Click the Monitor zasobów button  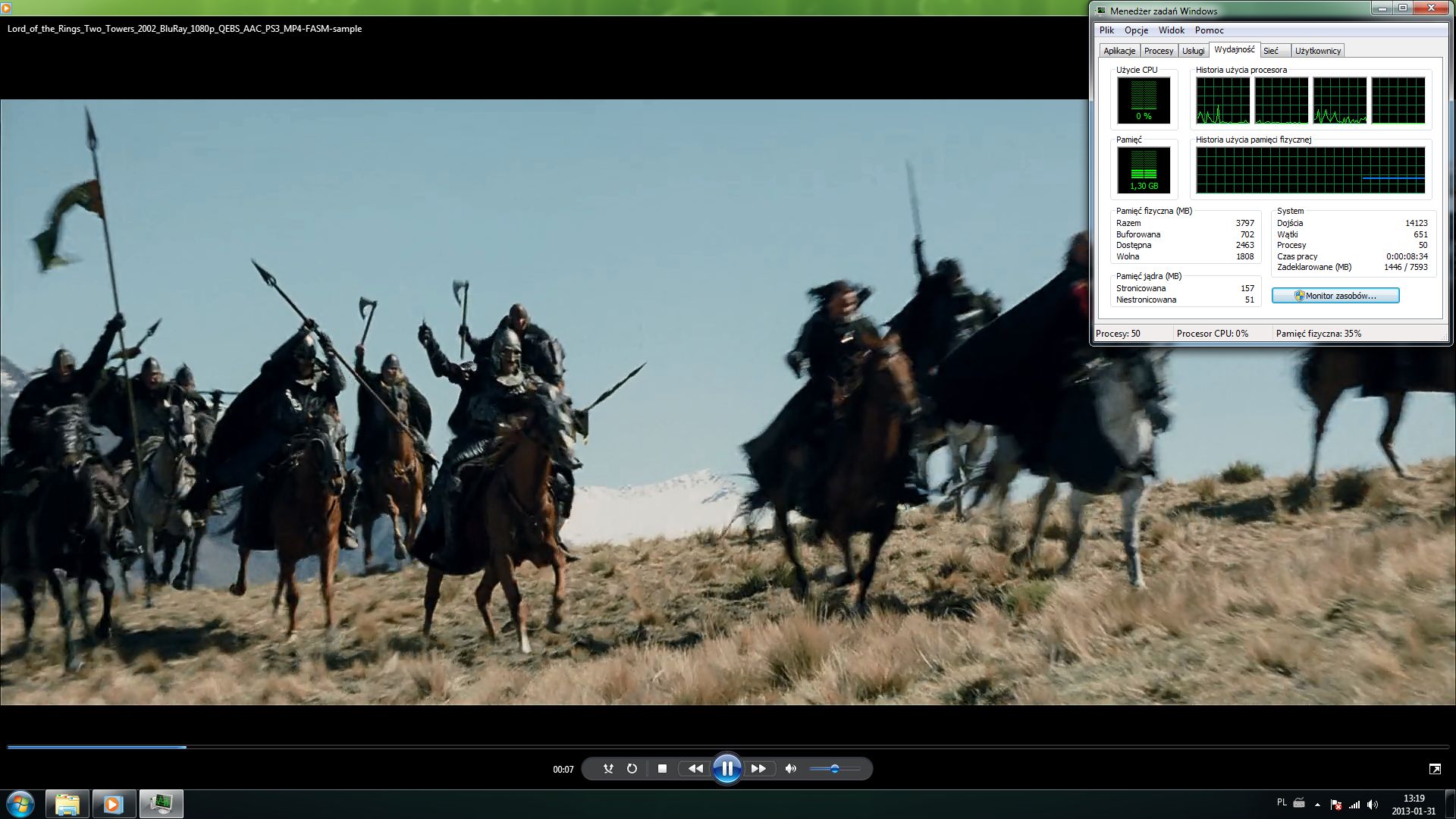coord(1335,296)
